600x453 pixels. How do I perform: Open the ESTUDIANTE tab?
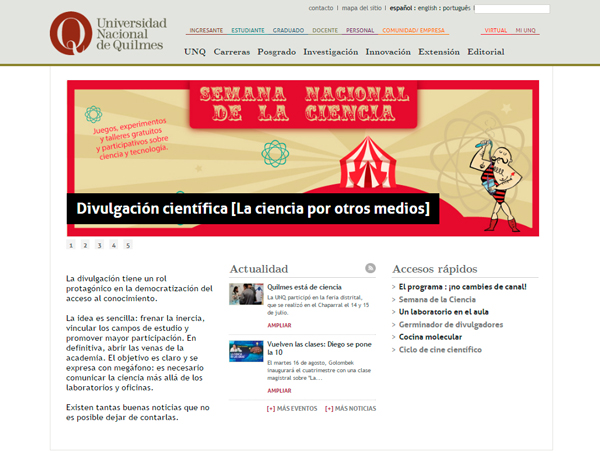coord(248,30)
